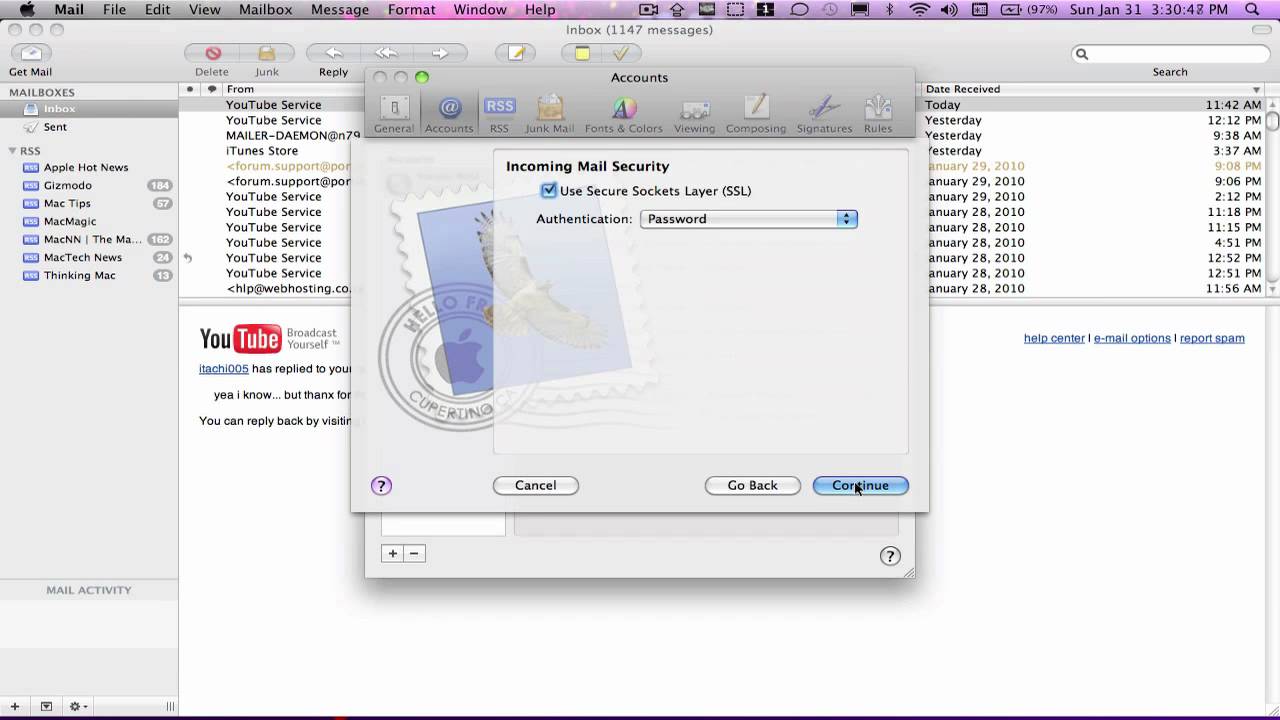Screen dimensions: 1280x720
Task: Open the Junk Mail preferences pane
Action: point(550,115)
